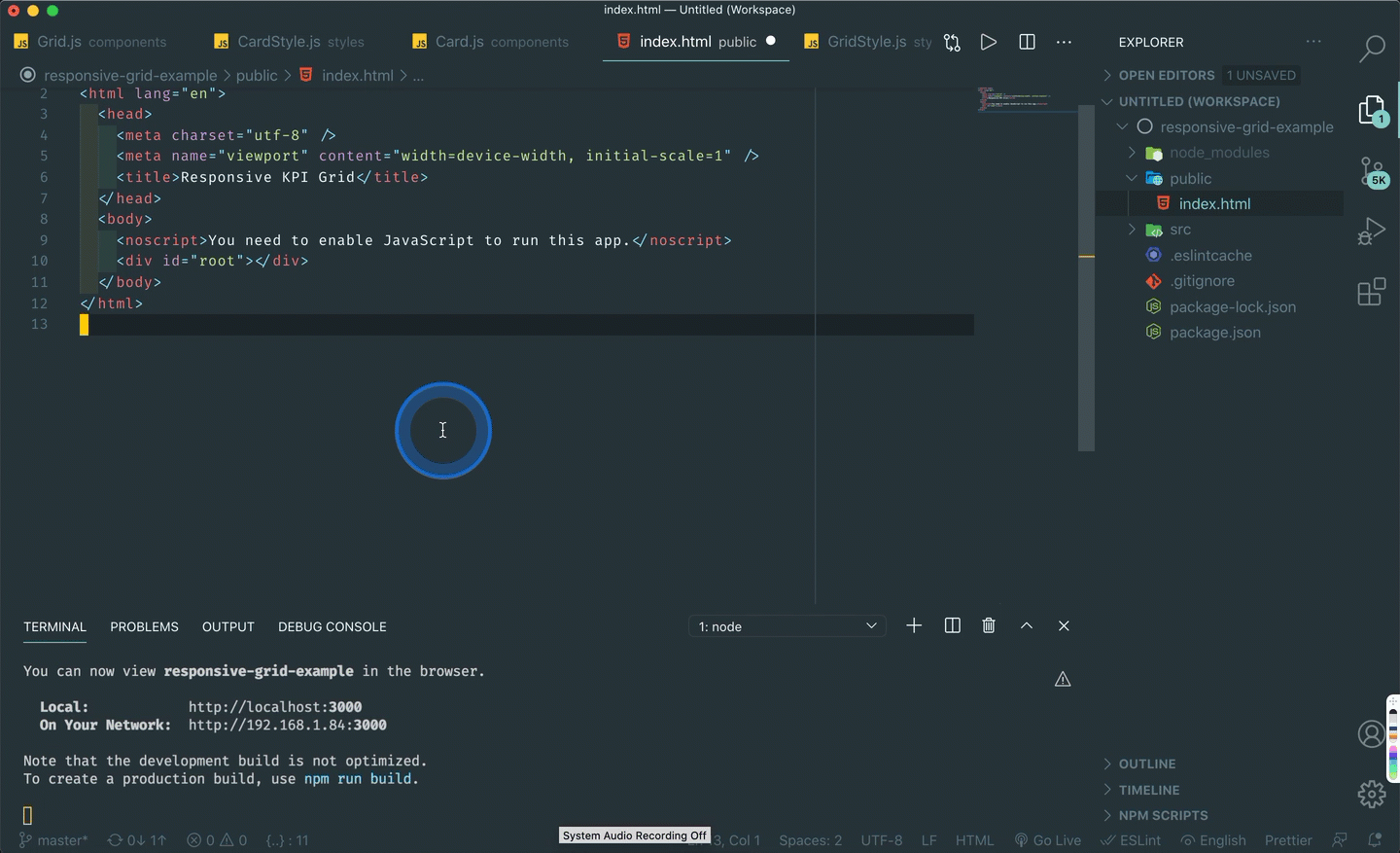Switch to the CardStyle.js editor tab
The image size is (1400, 853).
(290, 42)
